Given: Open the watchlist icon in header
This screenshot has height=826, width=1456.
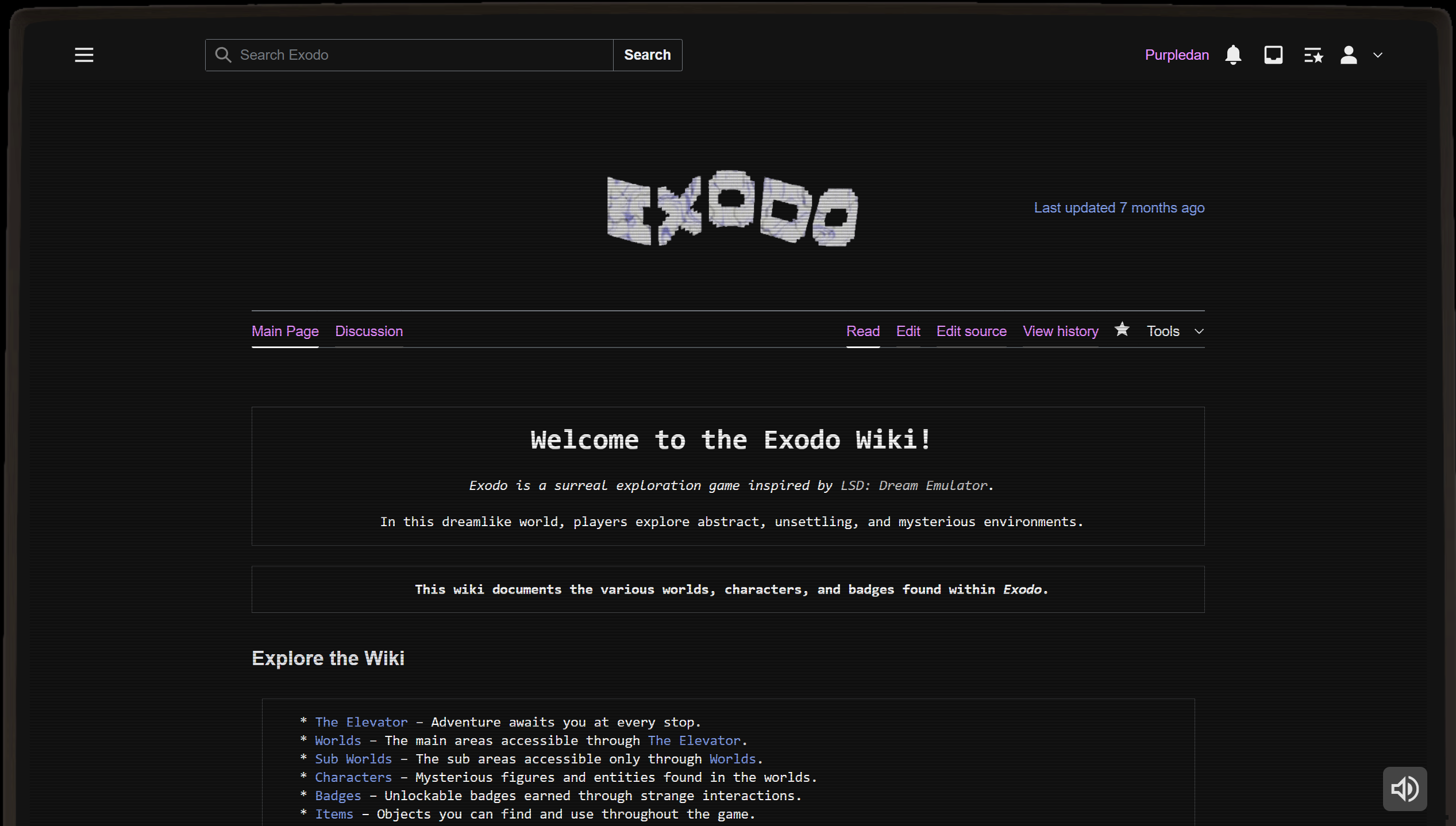Looking at the screenshot, I should 1314,55.
